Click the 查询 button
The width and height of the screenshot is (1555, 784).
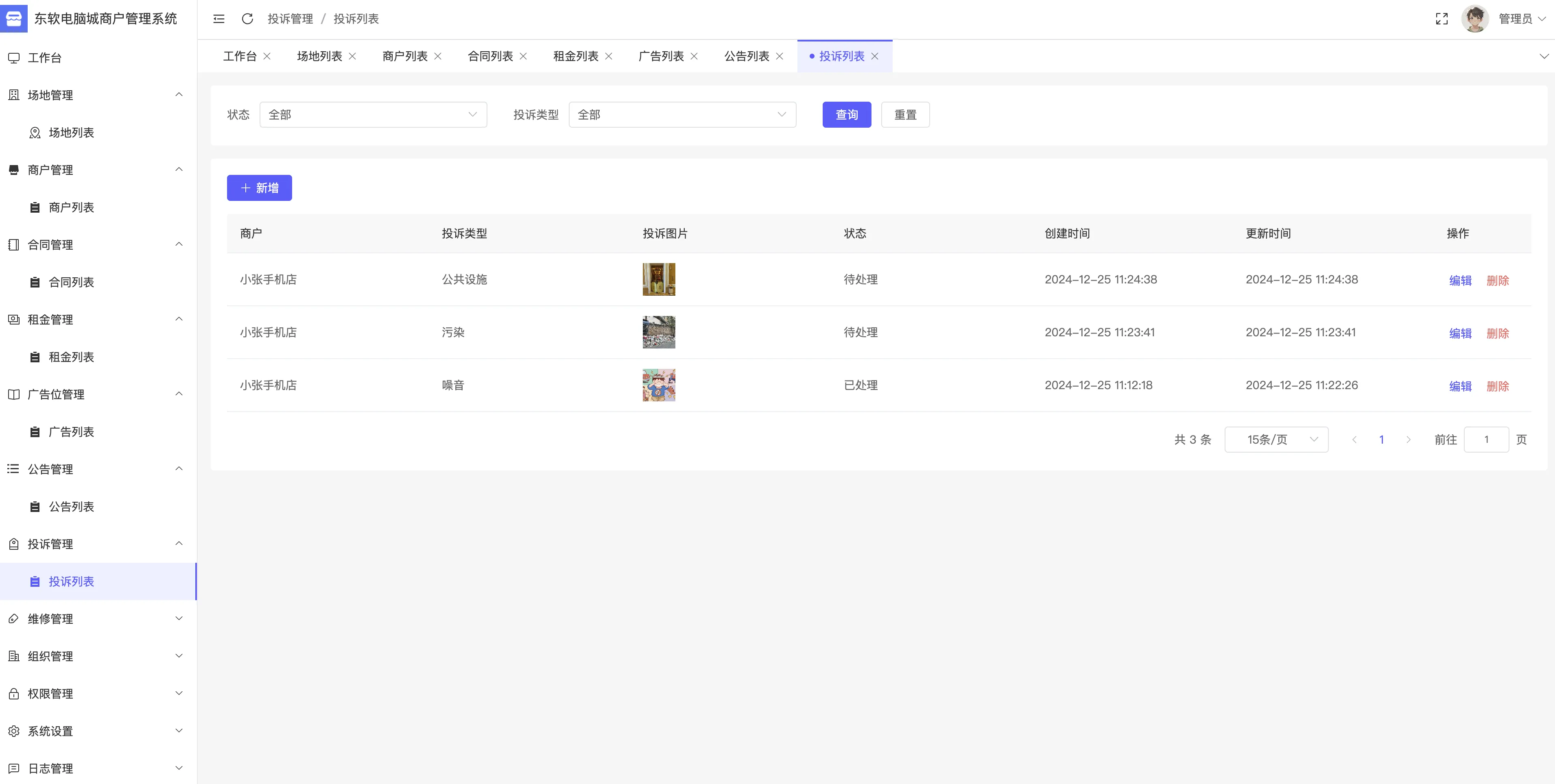846,115
